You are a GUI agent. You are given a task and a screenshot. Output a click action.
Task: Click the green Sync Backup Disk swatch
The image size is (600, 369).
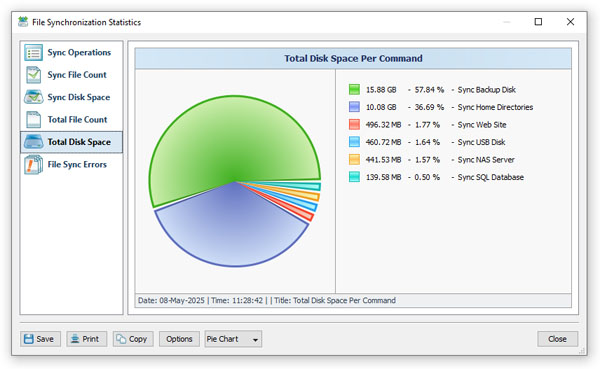coord(354,90)
